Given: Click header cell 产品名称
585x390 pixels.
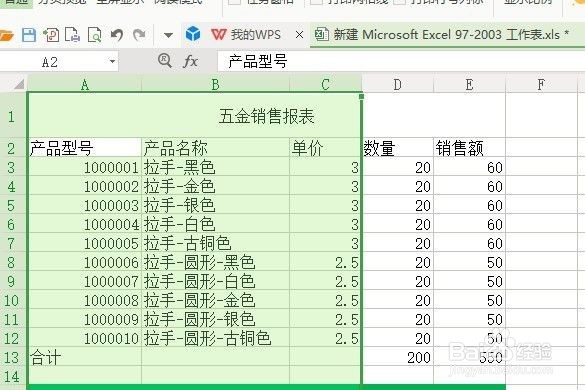Looking at the screenshot, I should [215, 148].
